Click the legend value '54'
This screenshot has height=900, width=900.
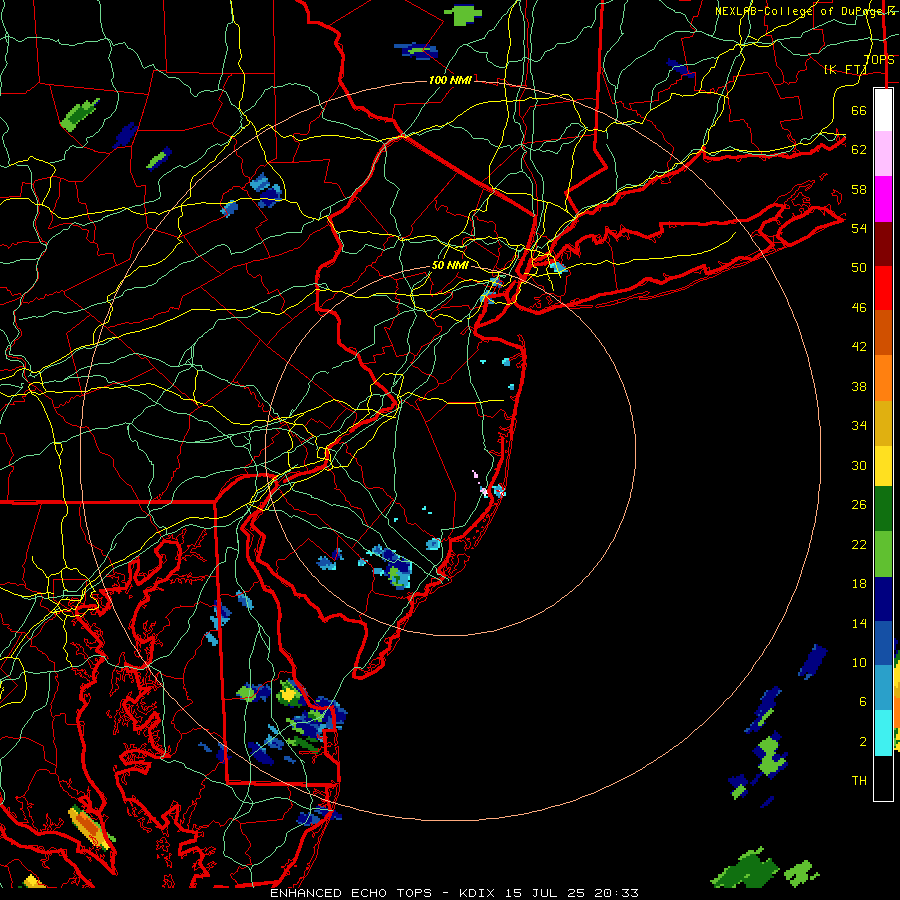pos(859,228)
